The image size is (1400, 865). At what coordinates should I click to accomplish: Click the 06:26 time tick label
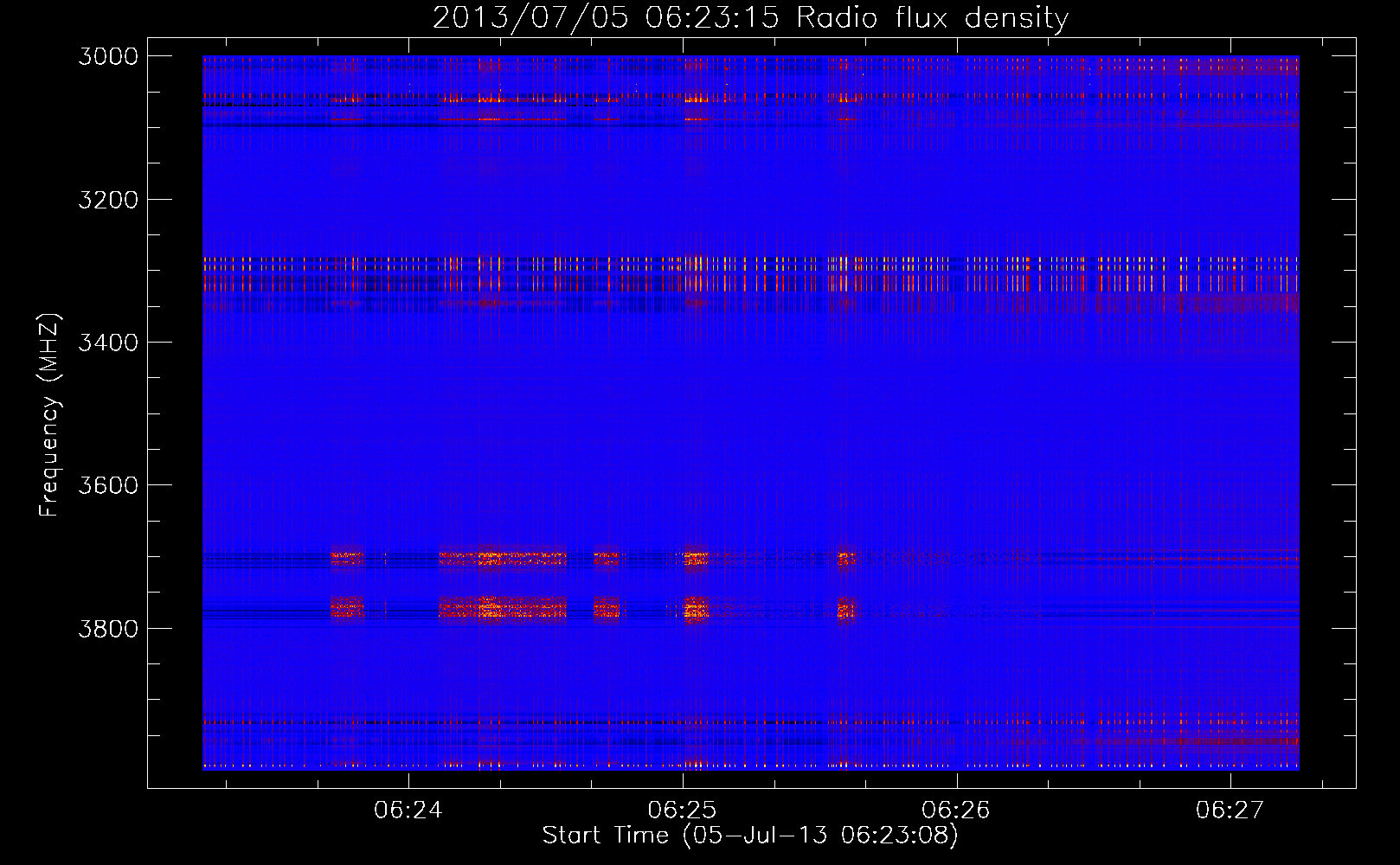(x=956, y=810)
